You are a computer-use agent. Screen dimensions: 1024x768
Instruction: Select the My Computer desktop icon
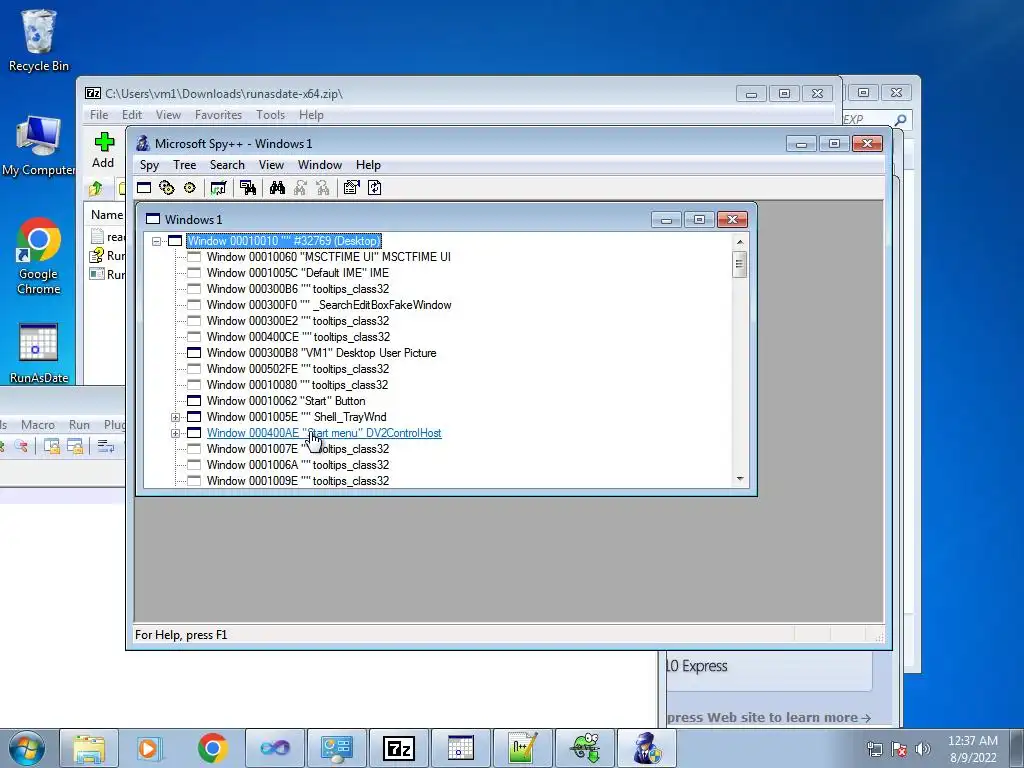point(39,146)
